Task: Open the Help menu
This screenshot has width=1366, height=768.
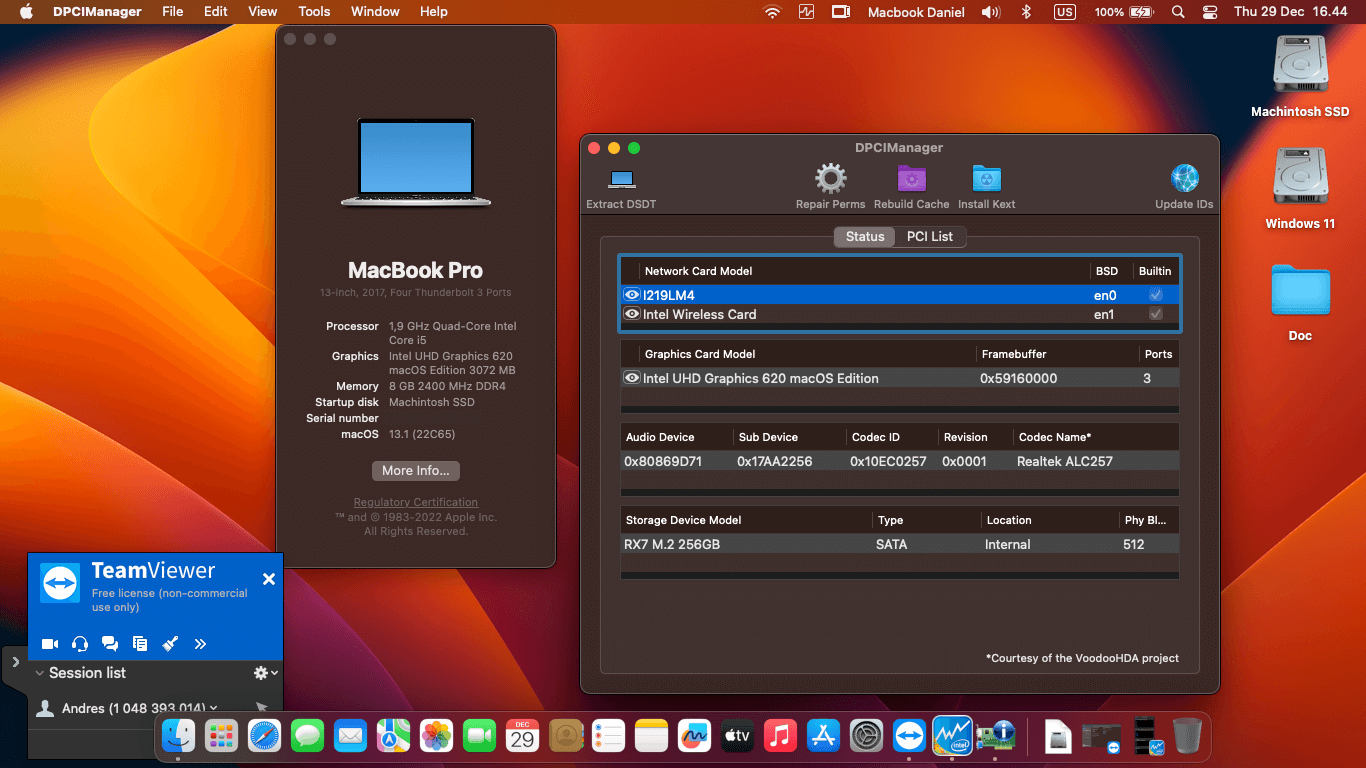Action: tap(434, 12)
